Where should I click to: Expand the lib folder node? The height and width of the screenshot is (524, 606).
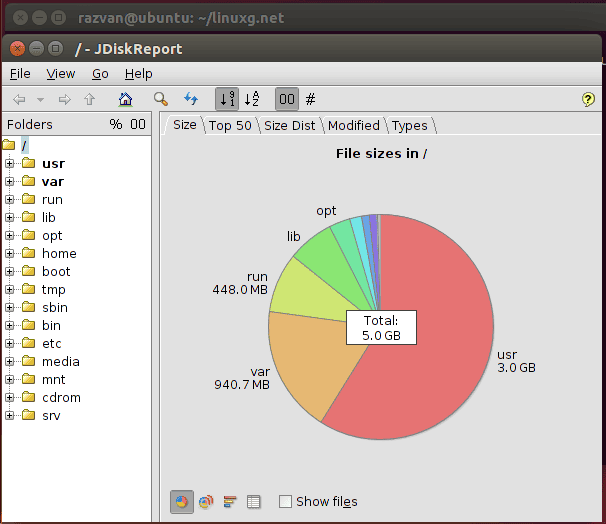click(x=10, y=217)
